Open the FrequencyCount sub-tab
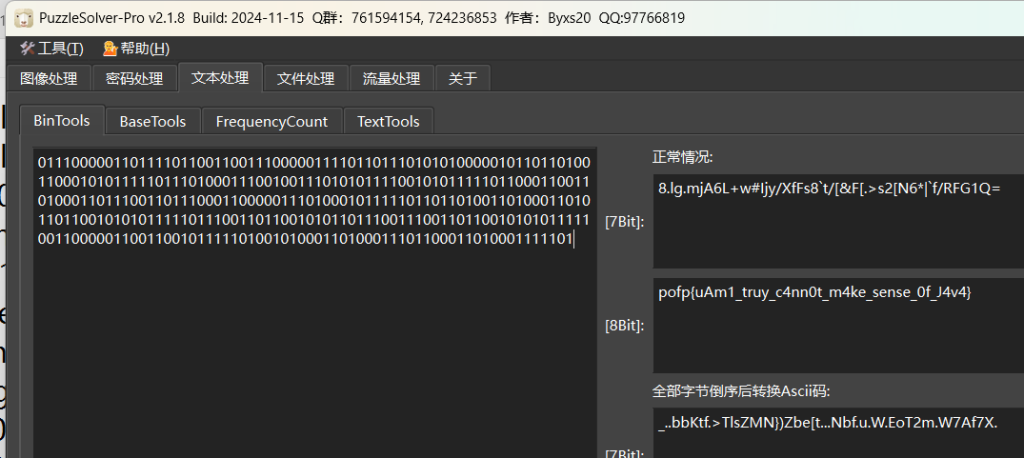This screenshot has height=458, width=1024. pyautogui.click(x=272, y=122)
